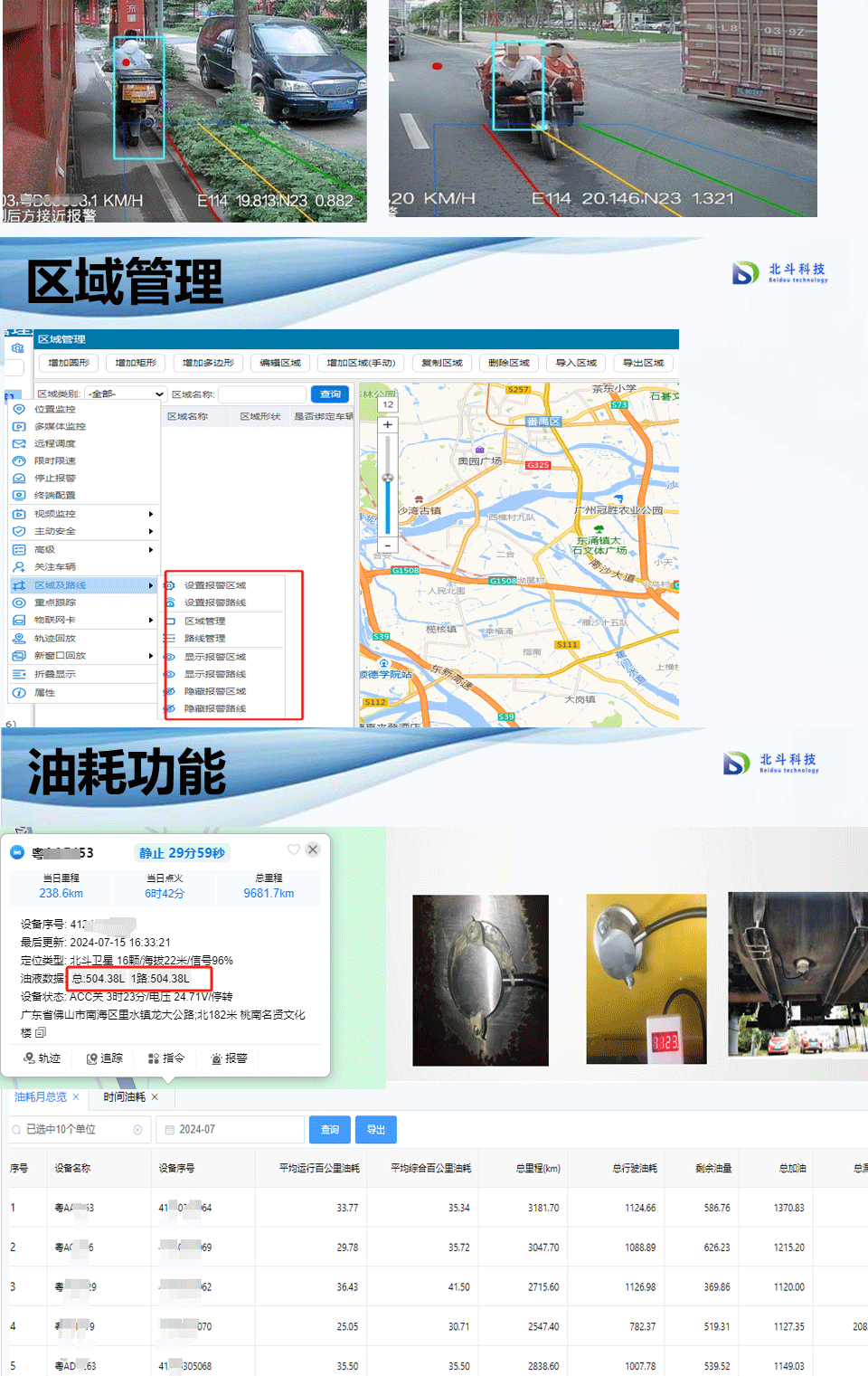The width and height of the screenshot is (868, 1376).
Task: Click the 导出 export button
Action: tap(375, 1129)
